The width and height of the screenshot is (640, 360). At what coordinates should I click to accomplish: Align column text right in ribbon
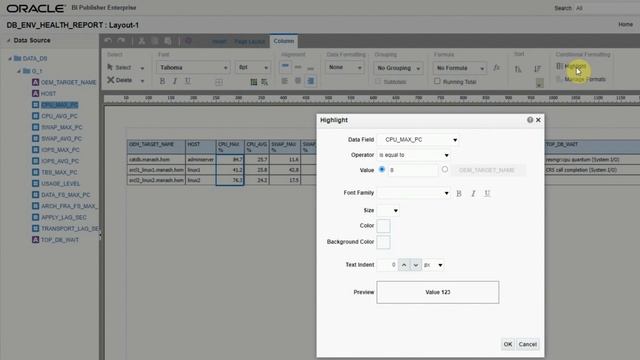311,81
